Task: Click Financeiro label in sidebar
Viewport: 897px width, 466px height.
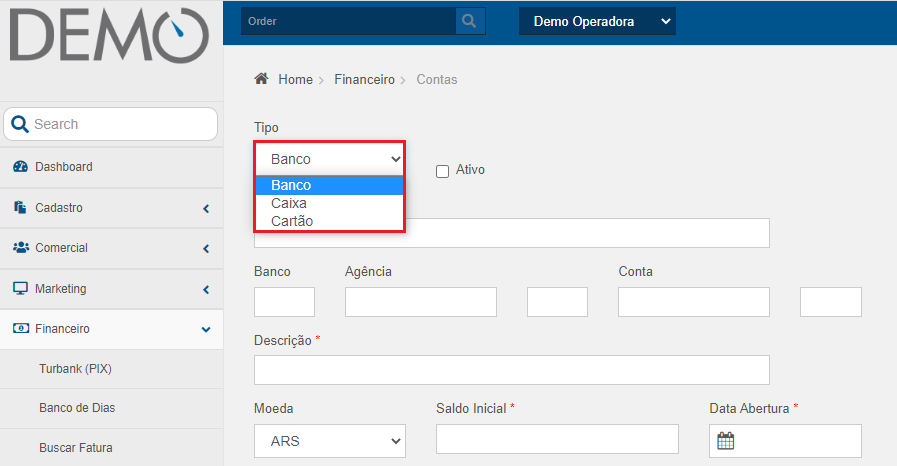Action: tap(62, 329)
